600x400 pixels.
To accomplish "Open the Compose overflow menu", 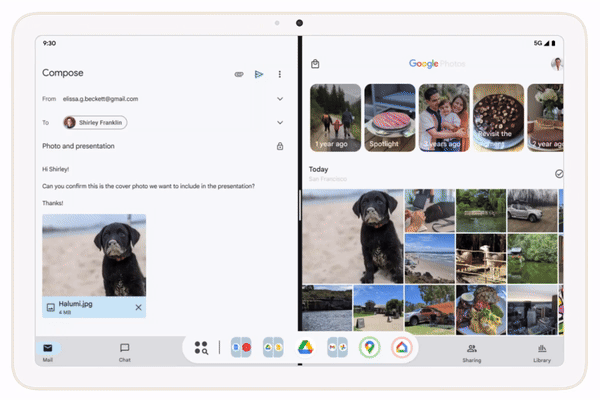I will (x=280, y=74).
